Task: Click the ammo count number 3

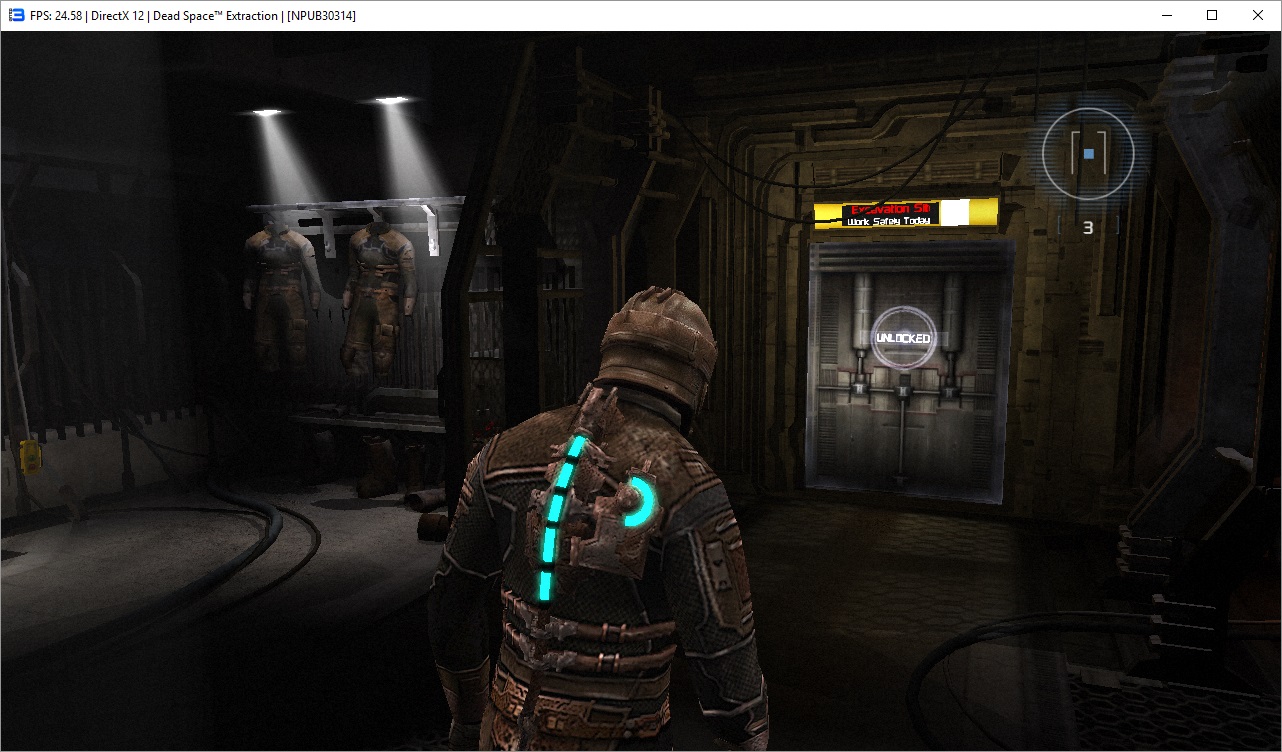Action: click(x=1088, y=228)
